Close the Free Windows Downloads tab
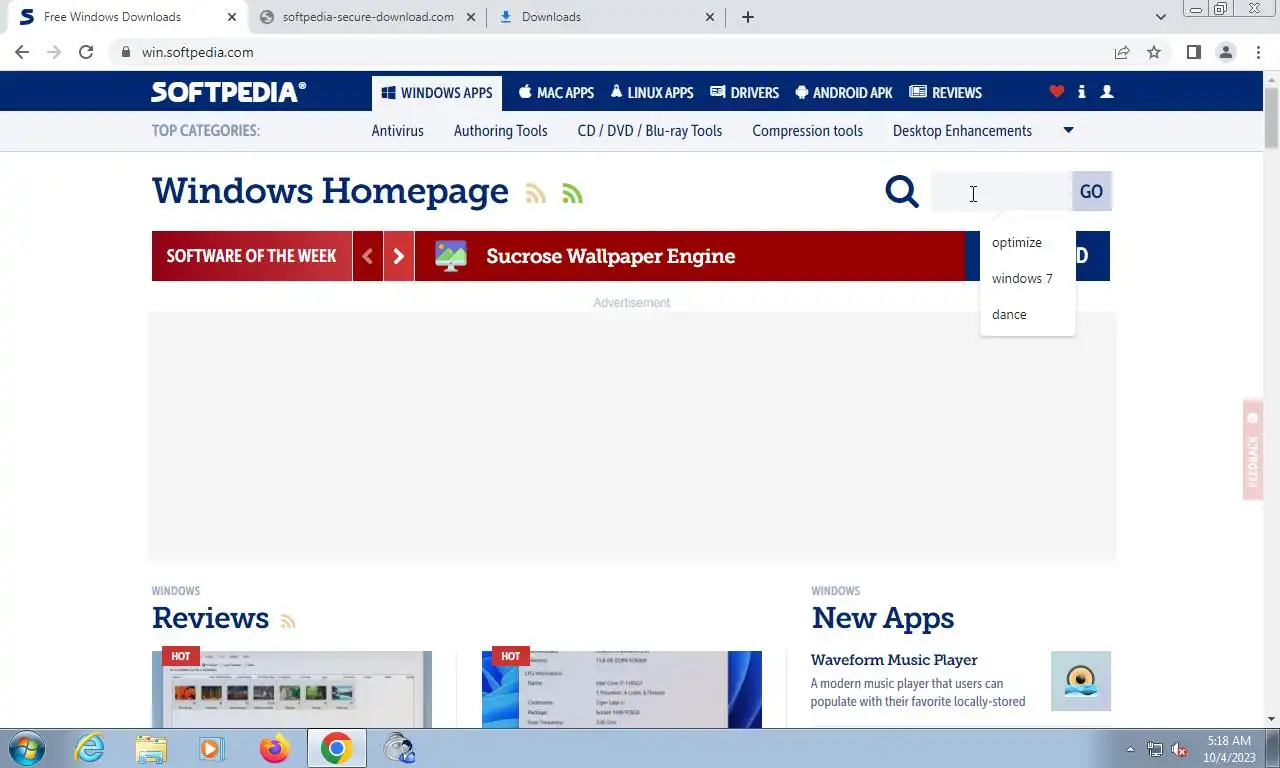Image resolution: width=1280 pixels, height=768 pixels. pyautogui.click(x=232, y=17)
